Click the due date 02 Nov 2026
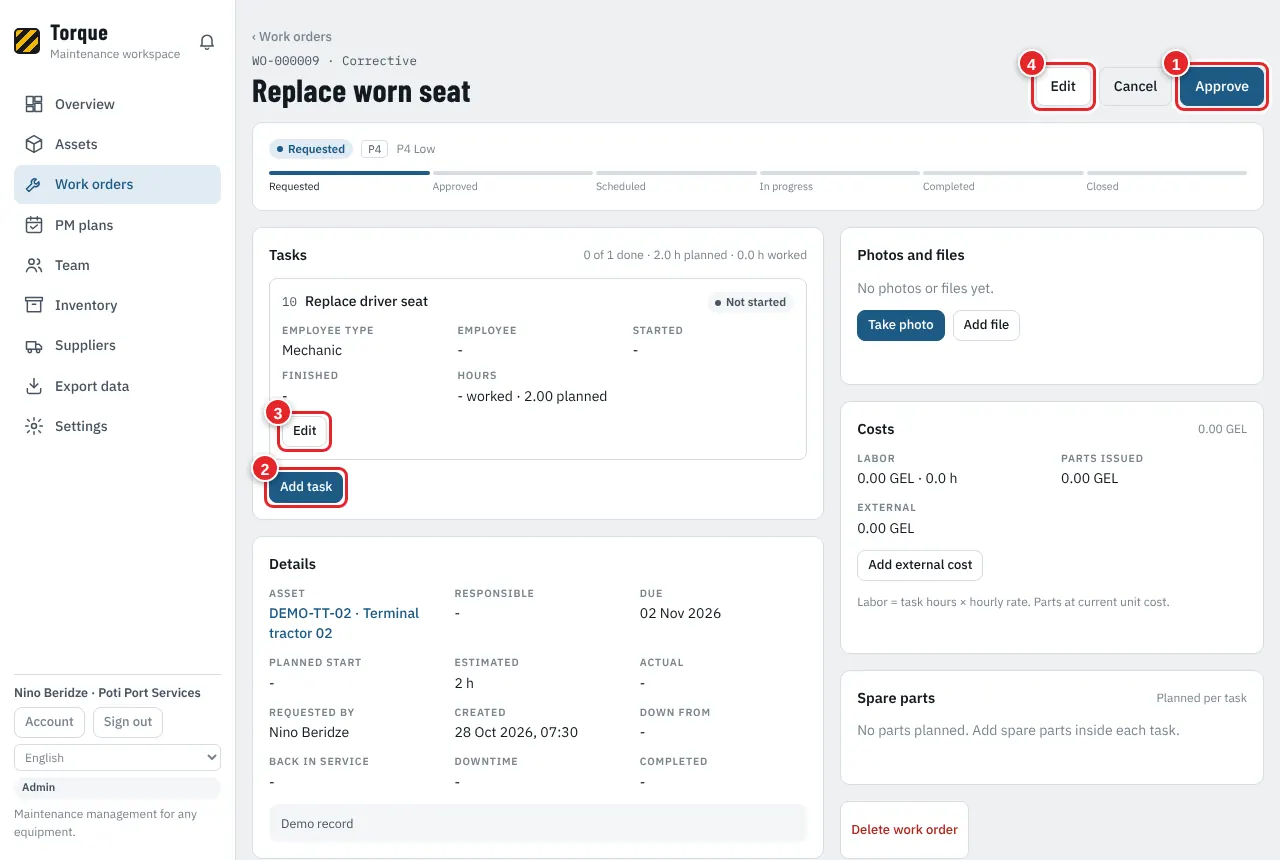The width and height of the screenshot is (1280, 860). [x=680, y=613]
